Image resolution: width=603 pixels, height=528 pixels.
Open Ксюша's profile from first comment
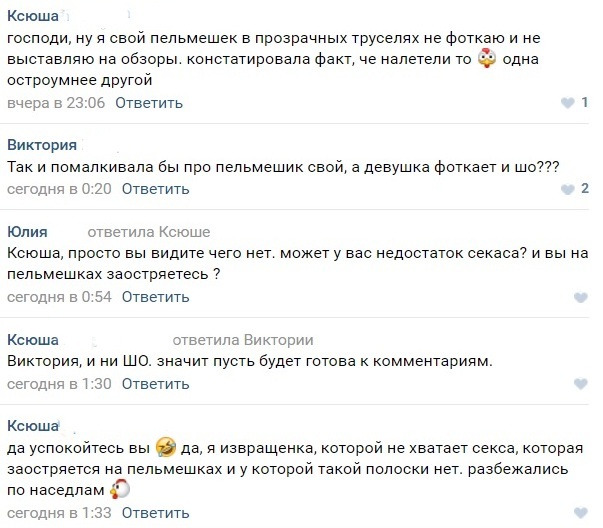pyautogui.click(x=32, y=15)
